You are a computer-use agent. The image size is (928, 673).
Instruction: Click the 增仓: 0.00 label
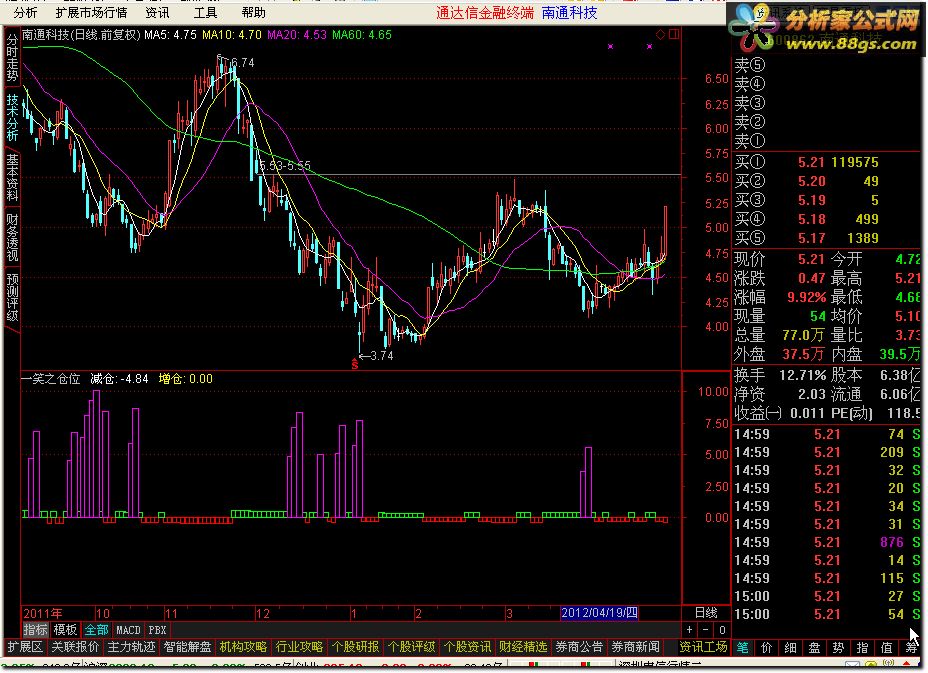coord(185,379)
